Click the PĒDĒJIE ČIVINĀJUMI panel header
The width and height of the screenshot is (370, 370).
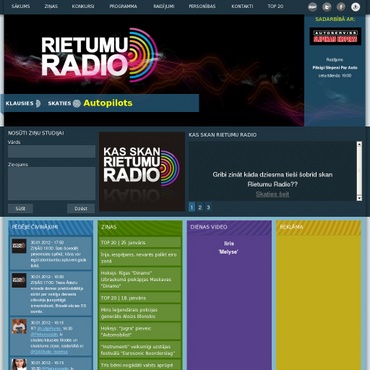[51, 227]
